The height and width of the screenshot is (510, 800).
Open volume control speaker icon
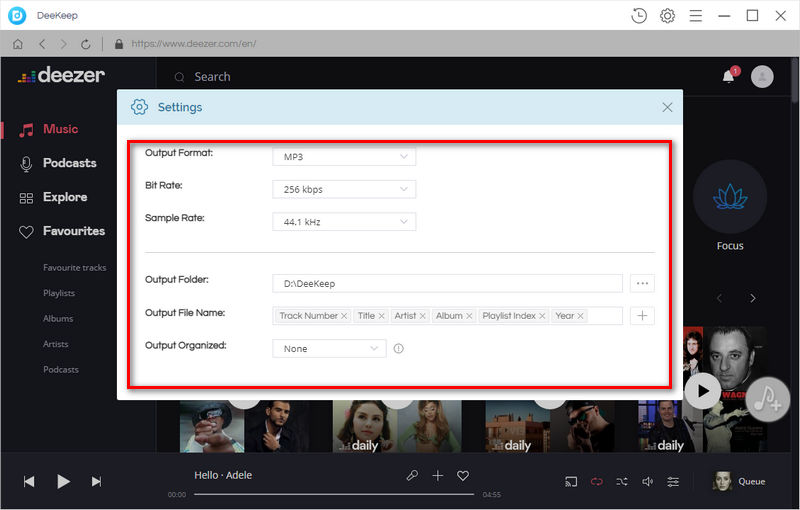[x=647, y=481]
